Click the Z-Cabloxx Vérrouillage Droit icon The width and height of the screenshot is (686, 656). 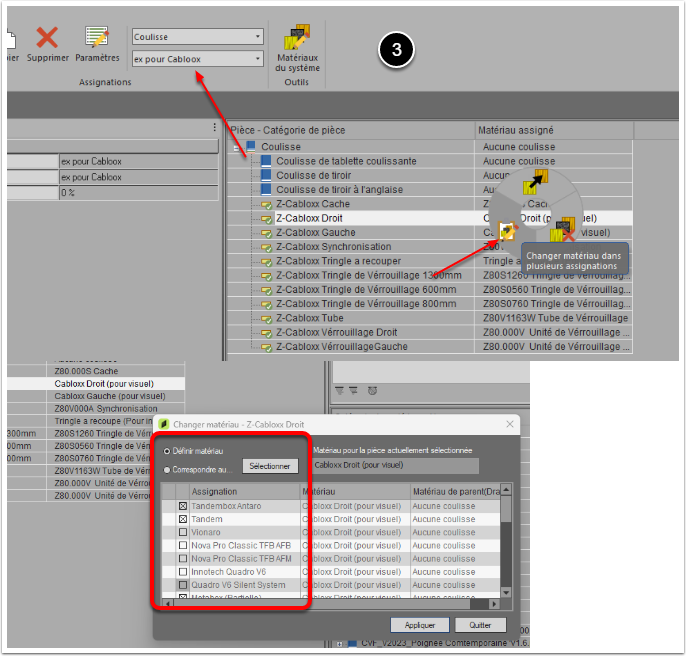266,333
